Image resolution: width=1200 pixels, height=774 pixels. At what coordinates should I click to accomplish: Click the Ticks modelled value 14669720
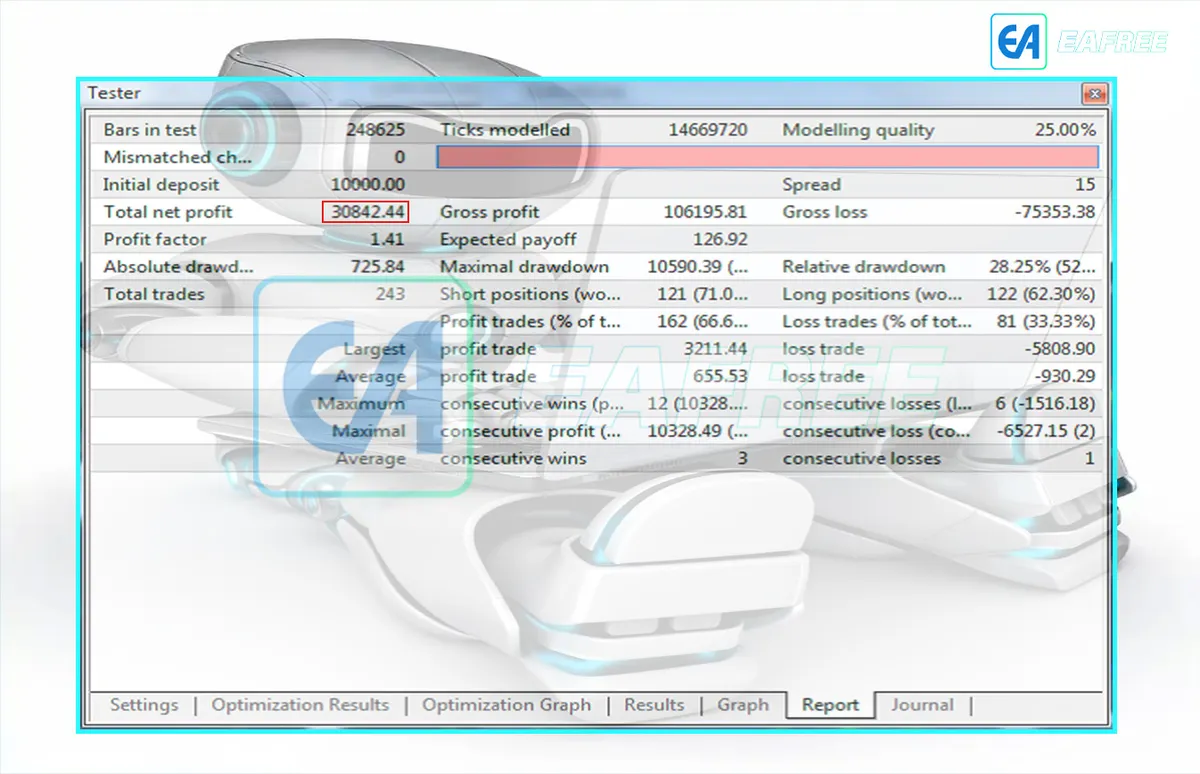click(x=708, y=130)
